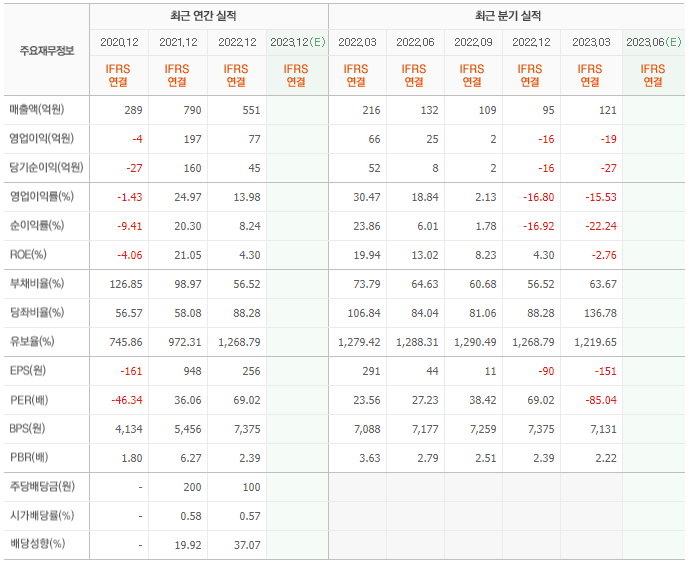Screen dimensions: 689x564
Task: Click the 2023.03 quarterly column header
Action: [591, 42]
